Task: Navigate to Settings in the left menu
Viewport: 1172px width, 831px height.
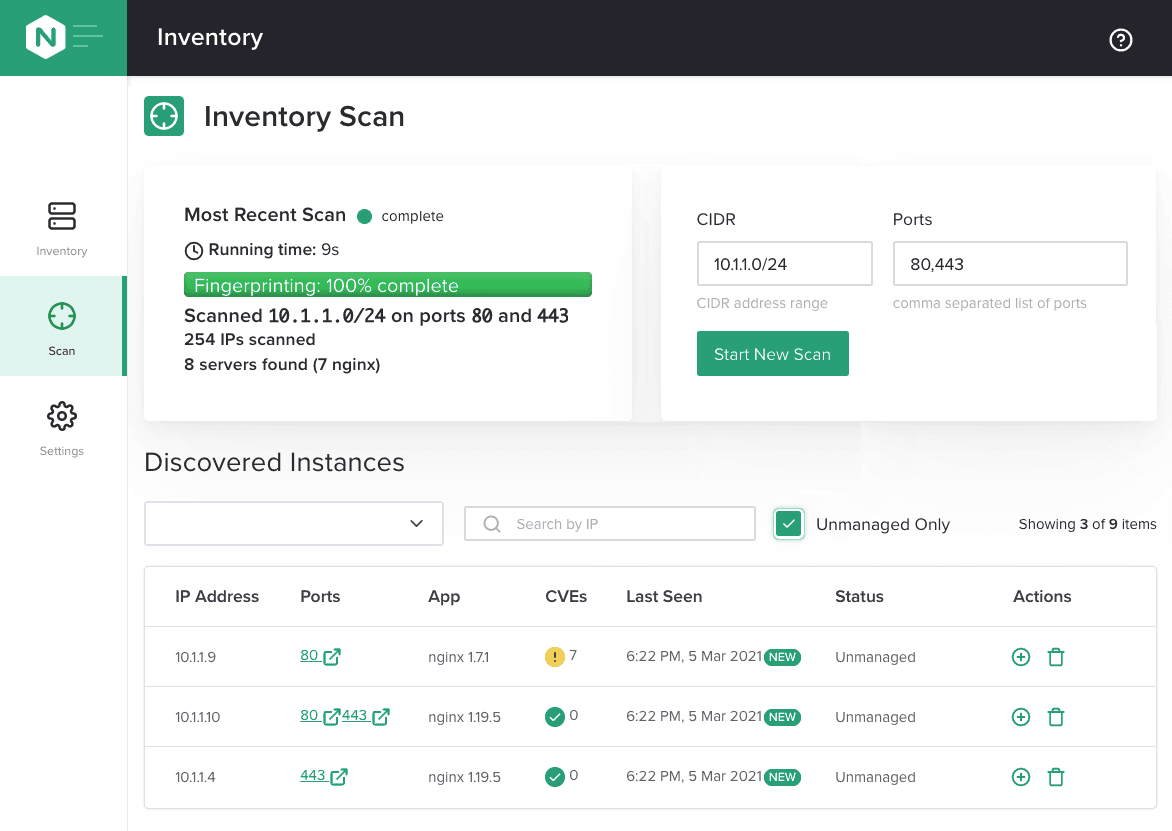Action: click(x=61, y=451)
